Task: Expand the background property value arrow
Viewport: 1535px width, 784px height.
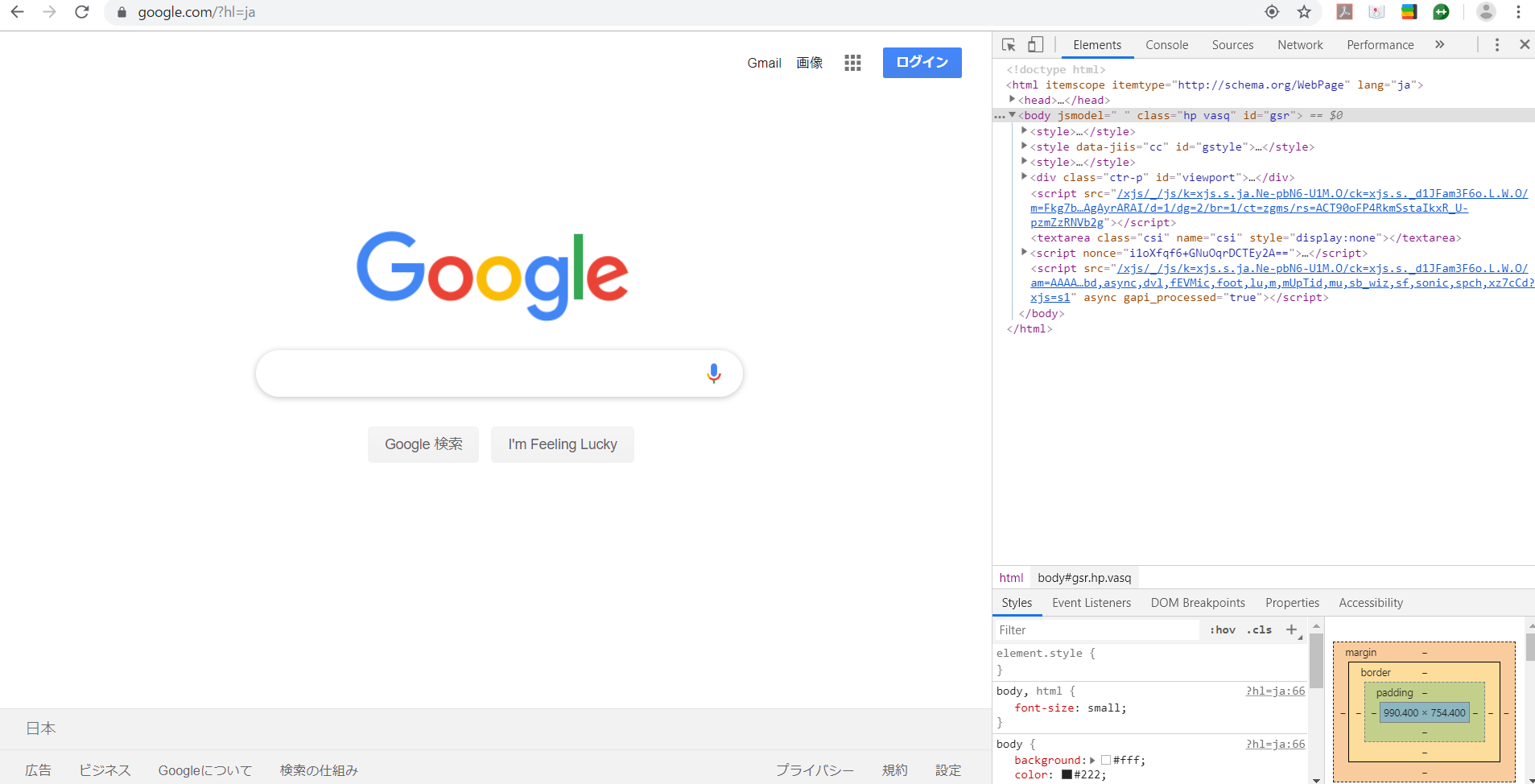Action: click(1093, 760)
